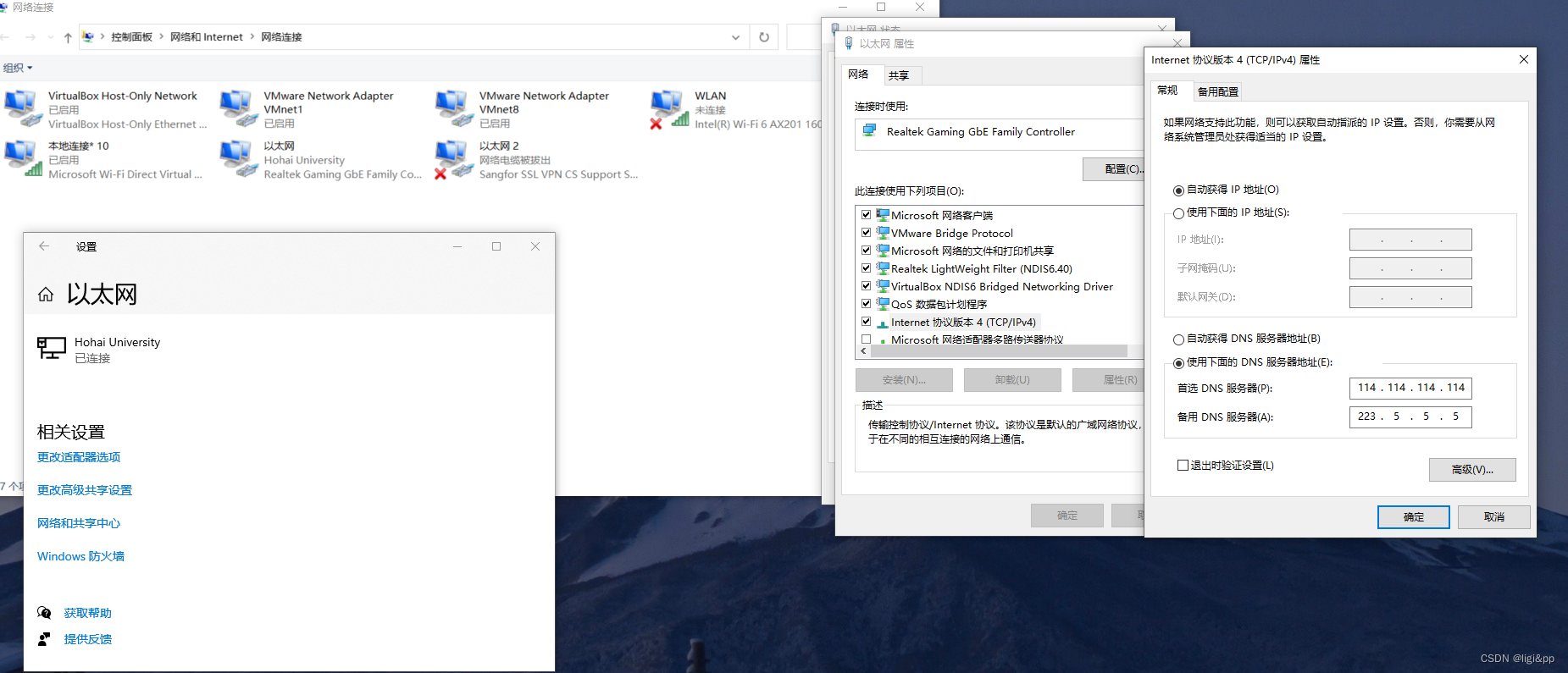Uncheck Realtek LightWeight Filter checkbox
Screen dimensions: 1568x673
tap(867, 268)
